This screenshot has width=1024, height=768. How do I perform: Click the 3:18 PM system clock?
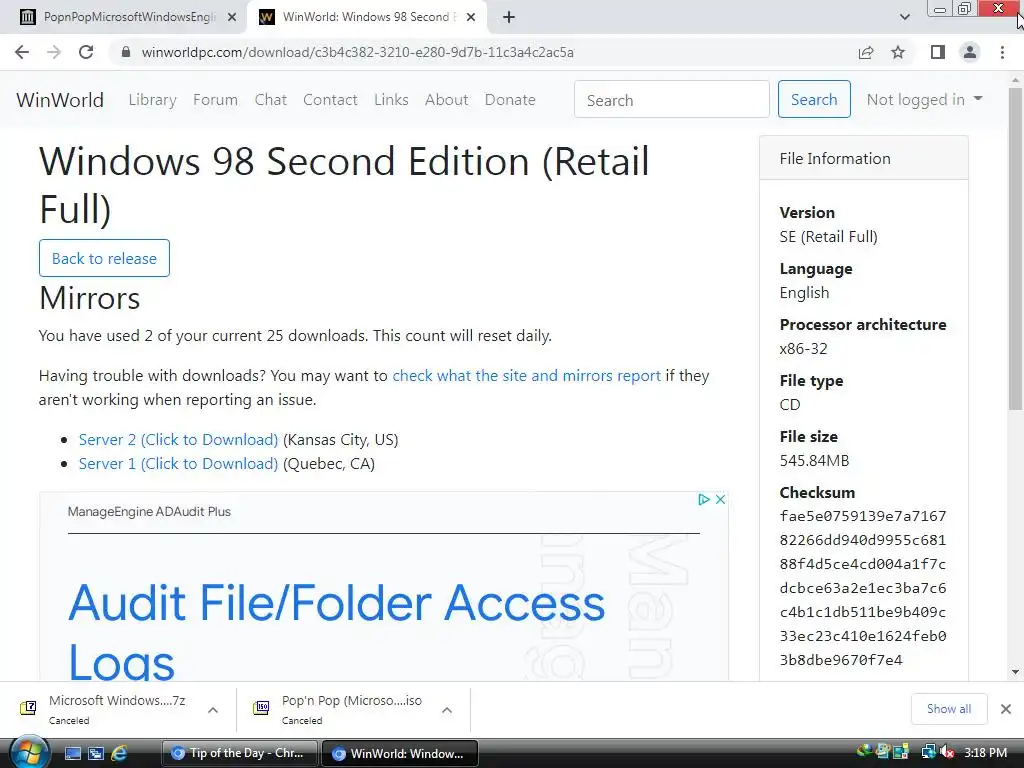coord(985,752)
